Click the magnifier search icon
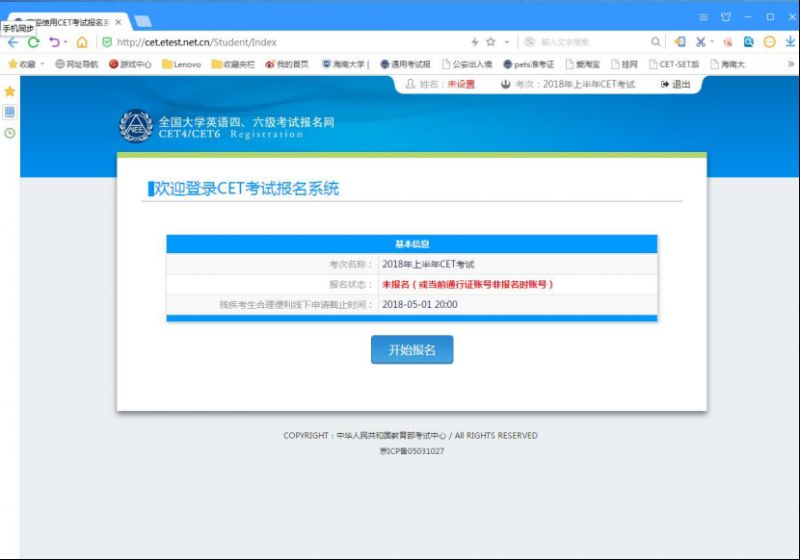Viewport: 800px width, 560px height. point(656,42)
